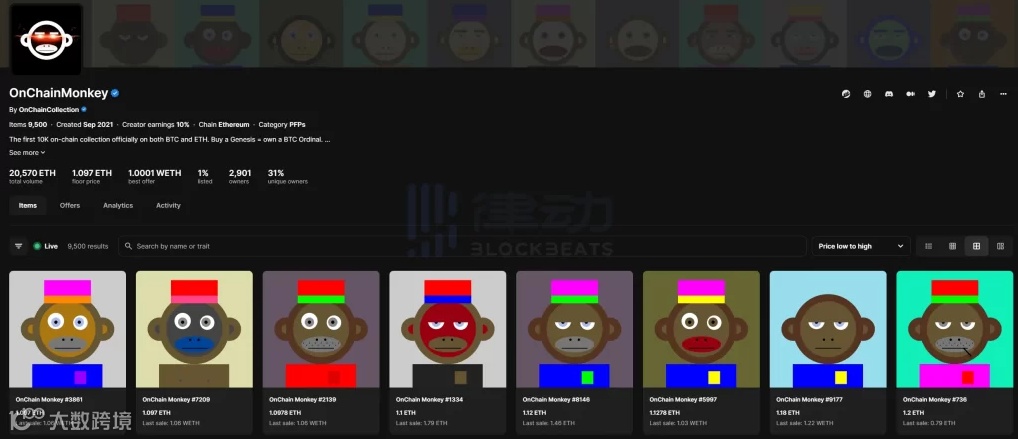Click the 2,901 owners stat
This screenshot has width=1018, height=439.
[240, 176]
